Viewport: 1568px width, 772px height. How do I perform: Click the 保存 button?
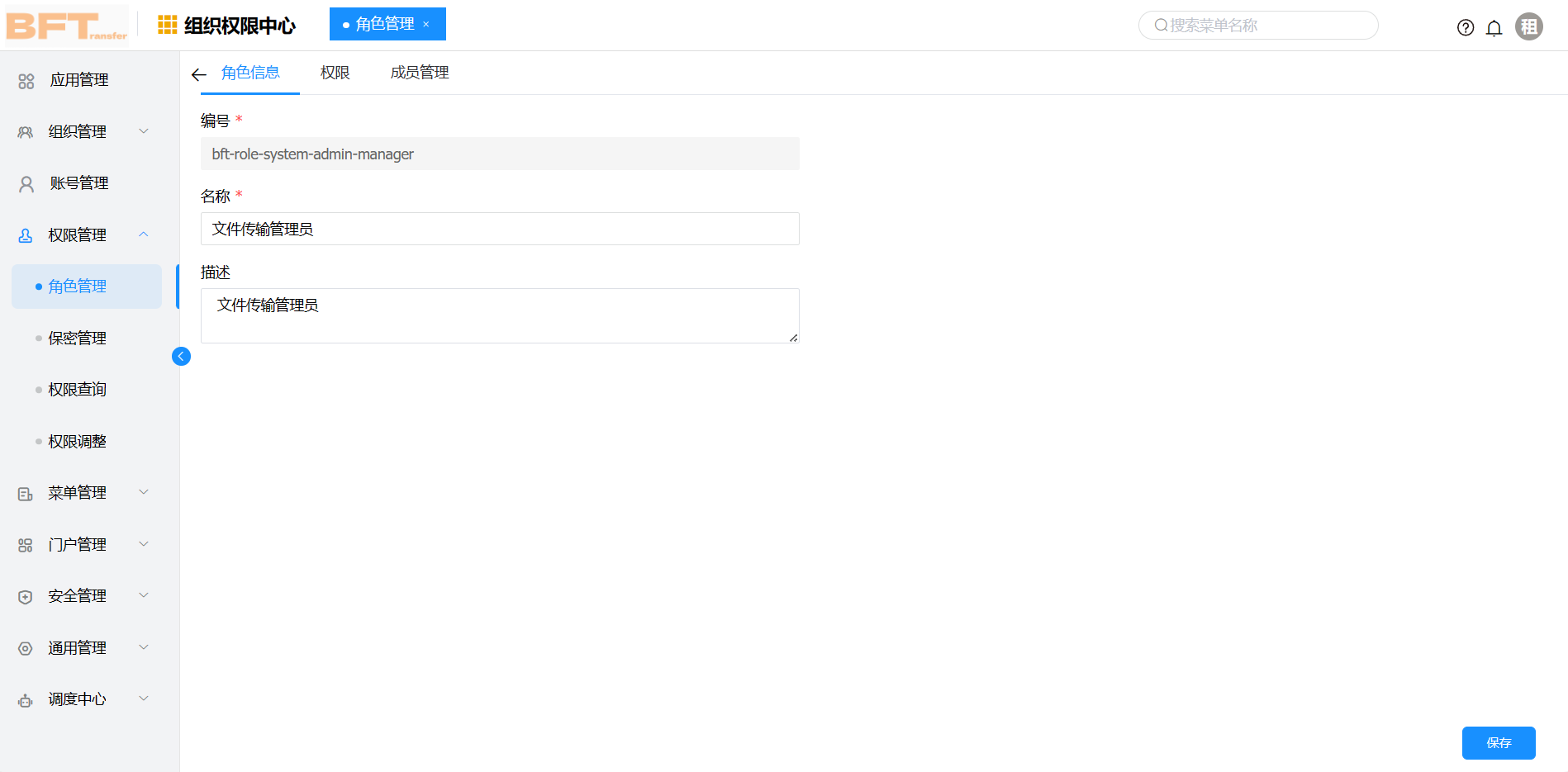1498,743
